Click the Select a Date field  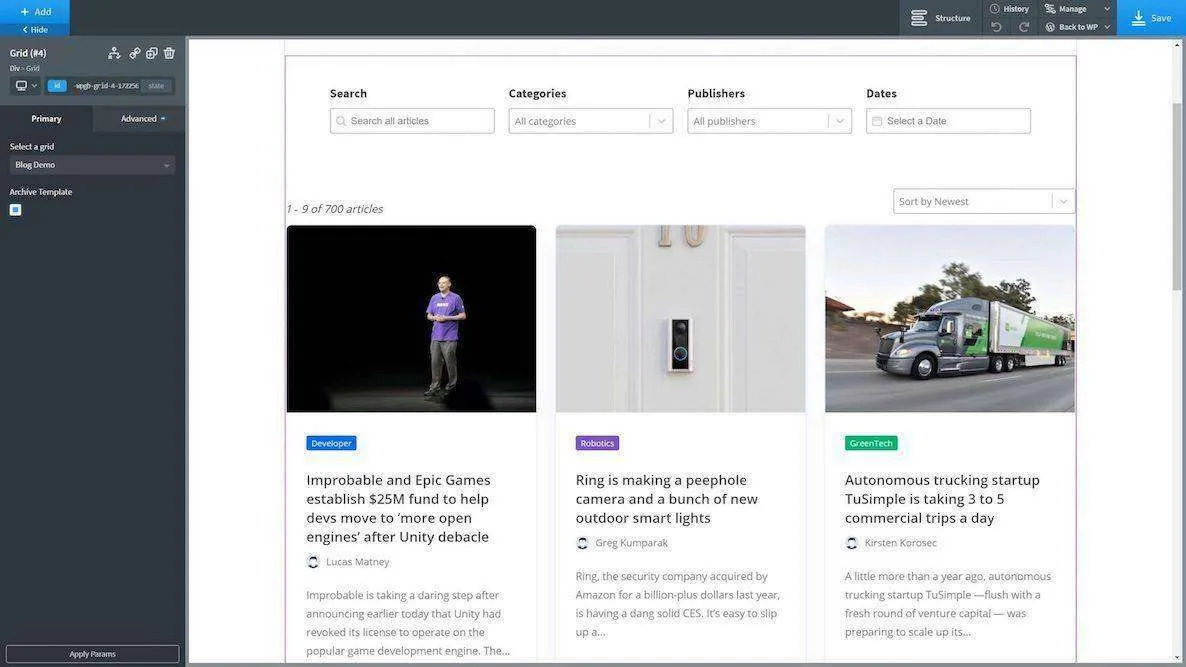[x=948, y=121]
